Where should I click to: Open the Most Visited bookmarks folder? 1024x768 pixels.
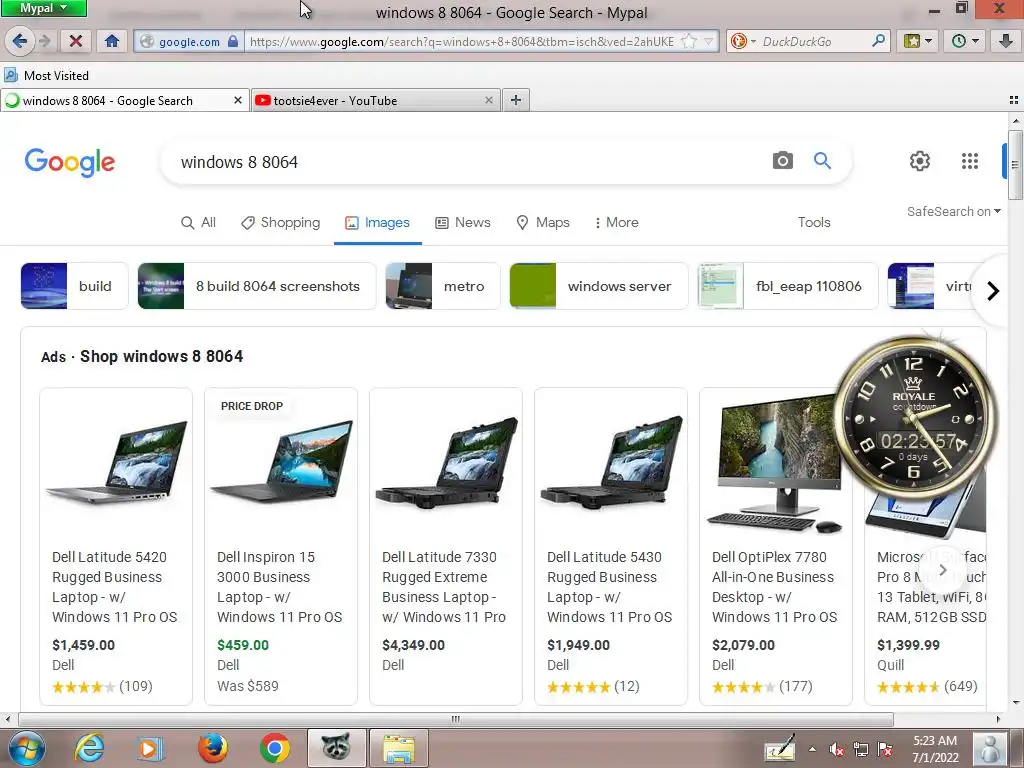pyautogui.click(x=46, y=75)
